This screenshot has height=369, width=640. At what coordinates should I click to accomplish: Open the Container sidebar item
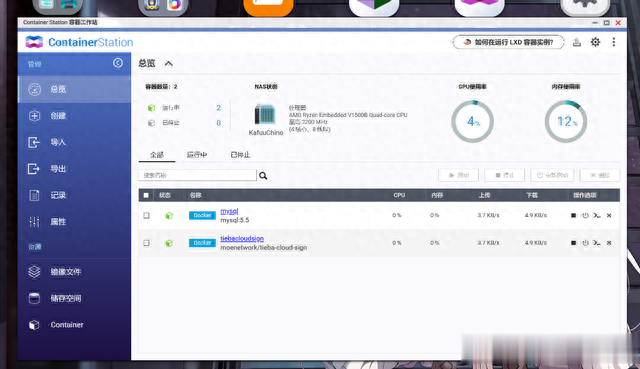74,325
